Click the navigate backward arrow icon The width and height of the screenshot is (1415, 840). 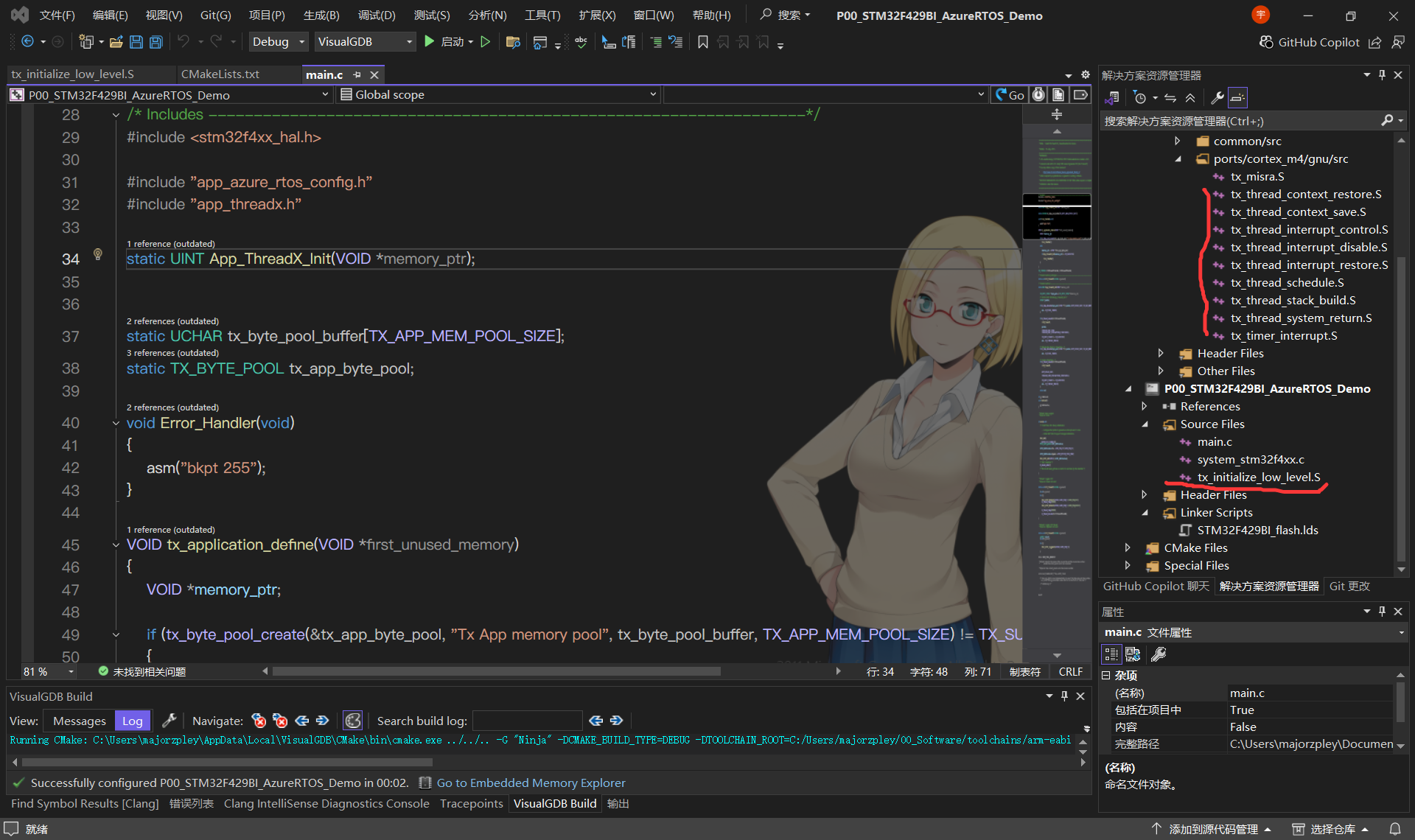[27, 42]
